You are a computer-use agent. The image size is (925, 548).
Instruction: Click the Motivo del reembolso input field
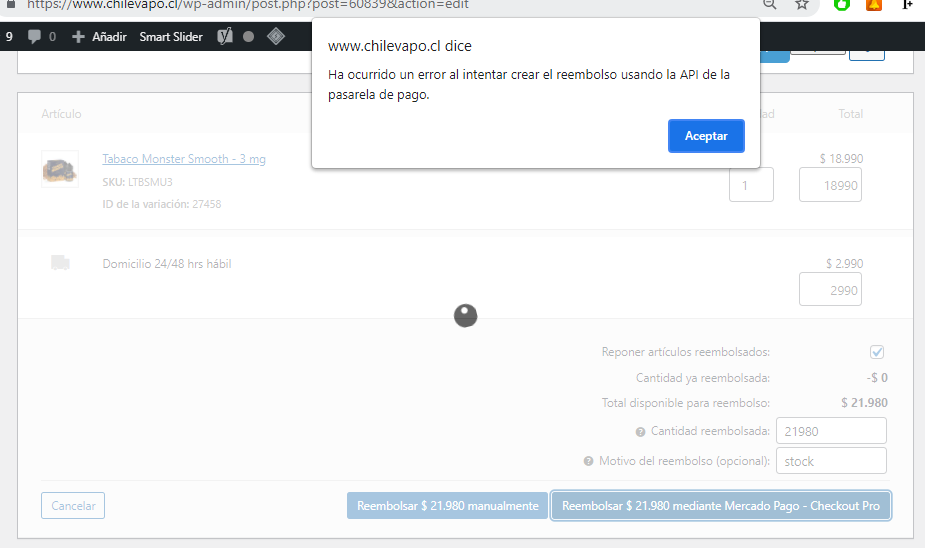click(x=831, y=461)
